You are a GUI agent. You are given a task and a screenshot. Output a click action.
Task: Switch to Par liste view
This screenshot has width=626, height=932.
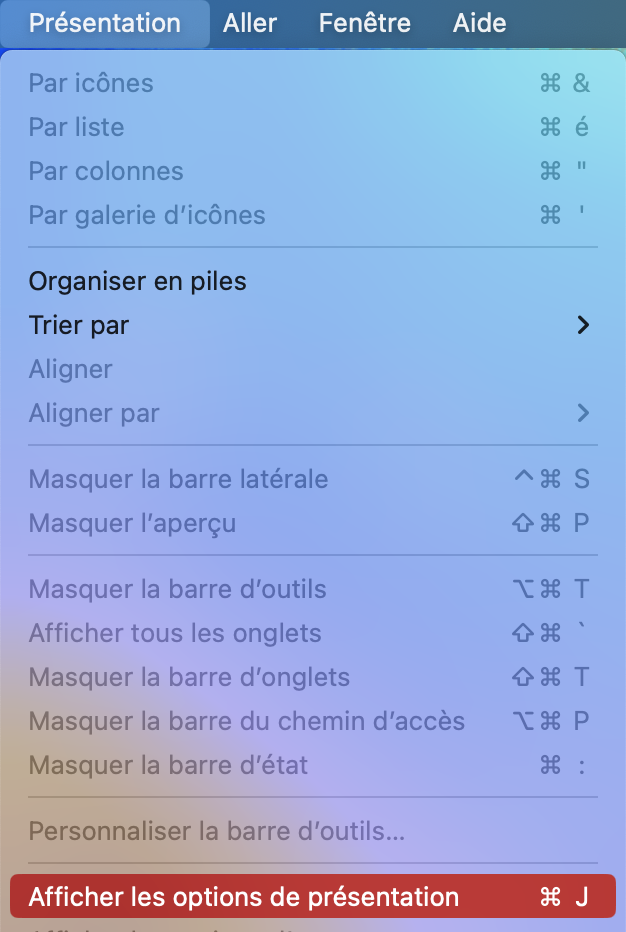tap(77, 127)
